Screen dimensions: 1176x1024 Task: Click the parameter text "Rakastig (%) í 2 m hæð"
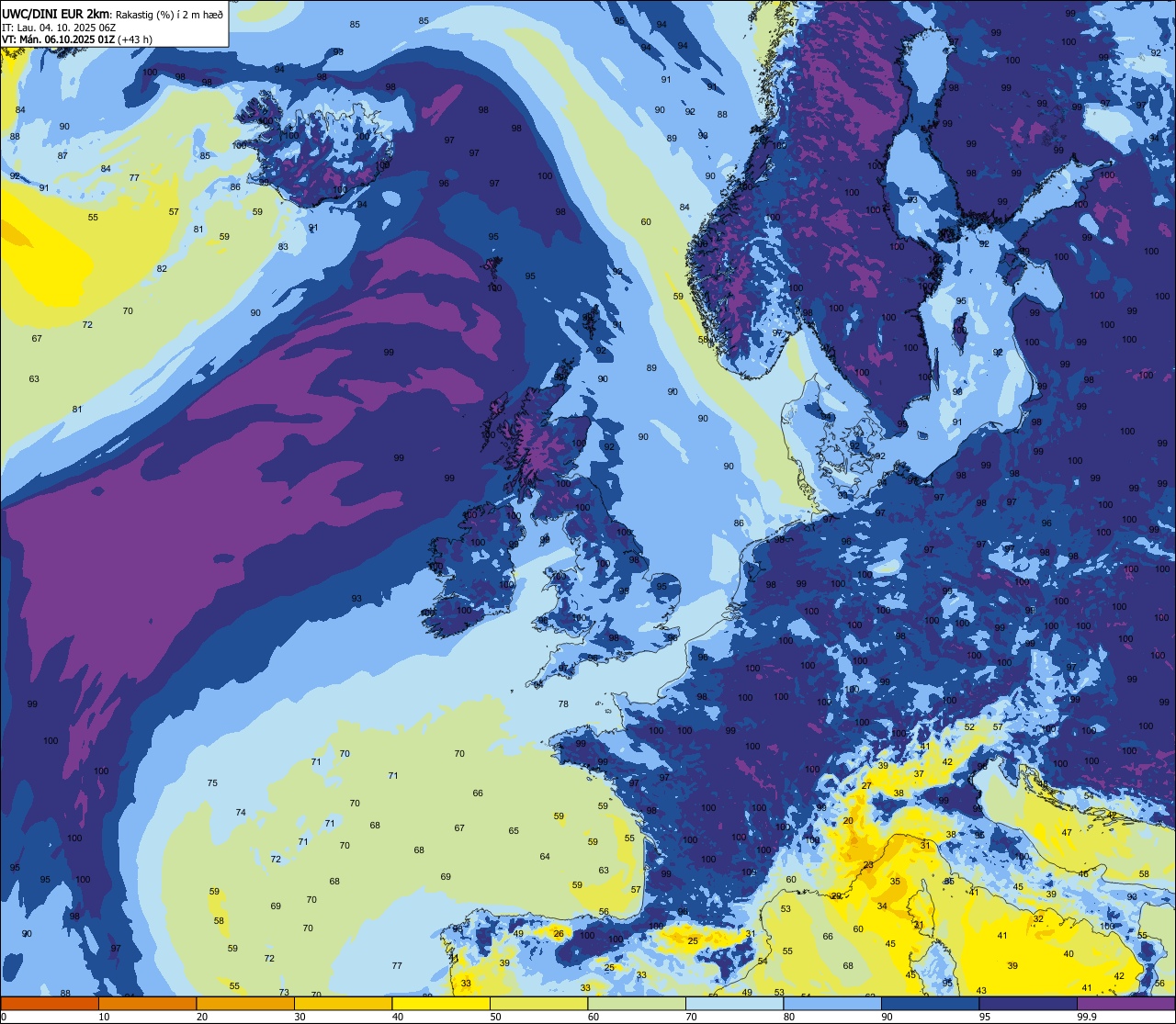169,14
